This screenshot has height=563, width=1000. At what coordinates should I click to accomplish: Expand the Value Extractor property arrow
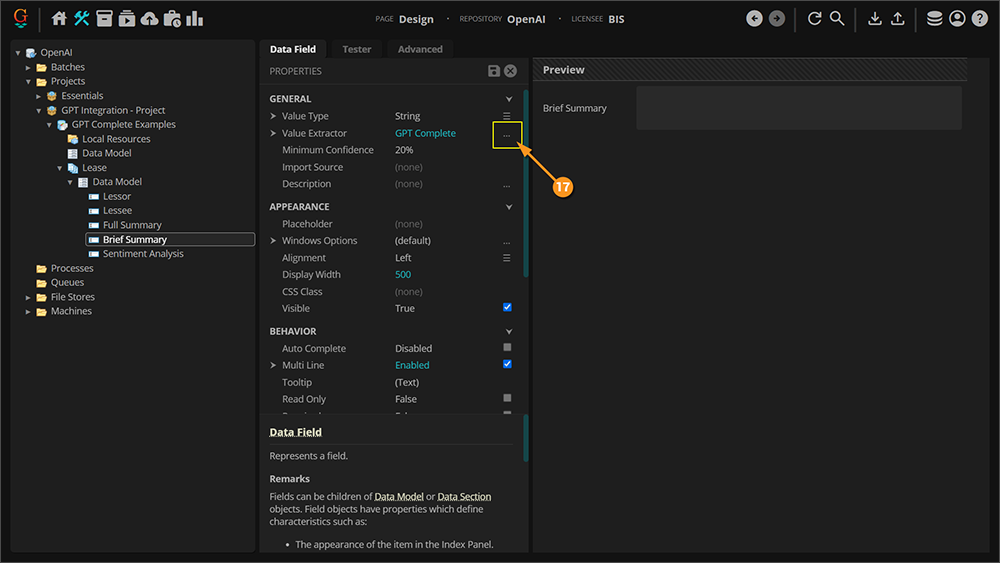274,133
